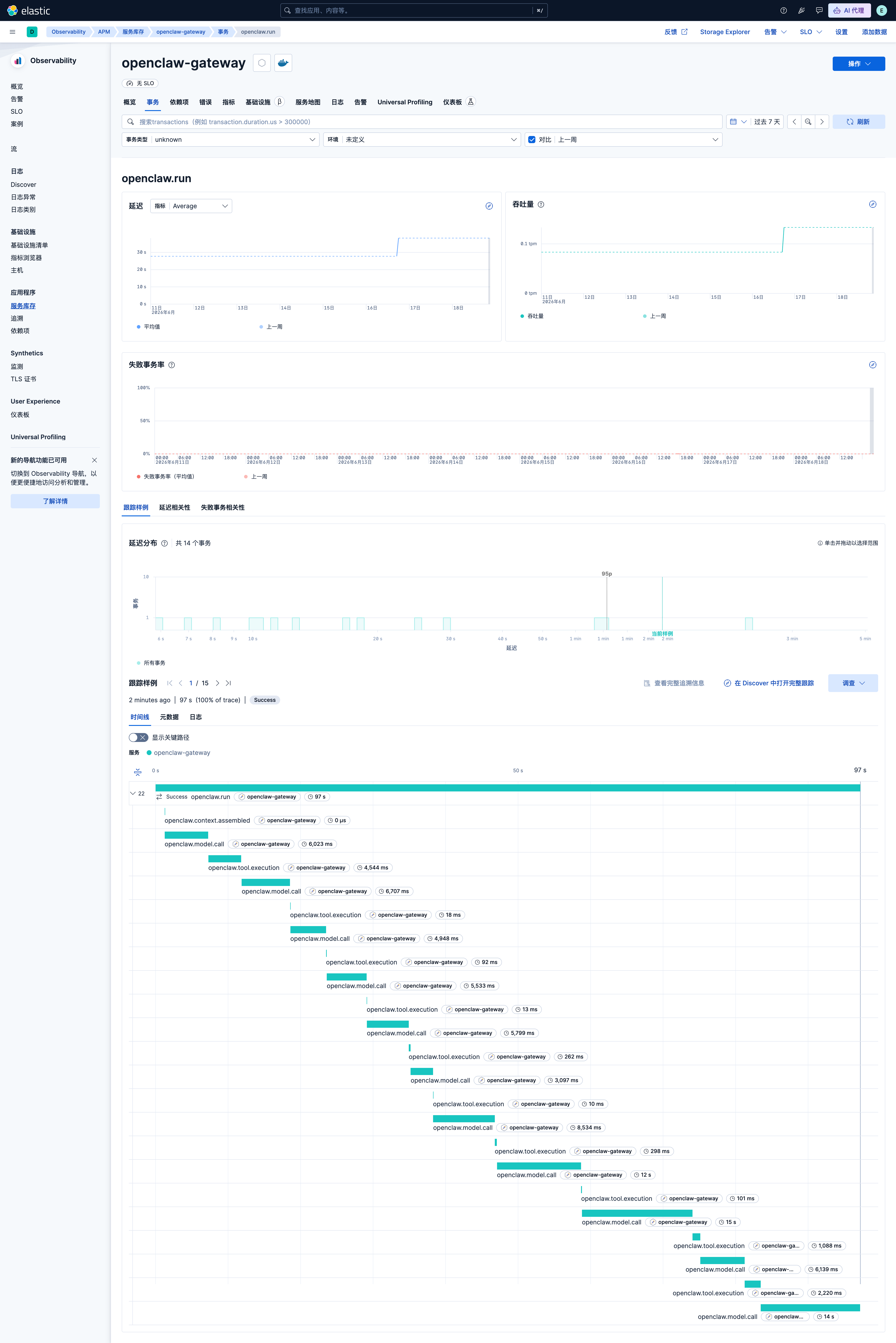Click the fold/unfold all spans icon
This screenshot has width=896, height=1343.
[x=138, y=772]
